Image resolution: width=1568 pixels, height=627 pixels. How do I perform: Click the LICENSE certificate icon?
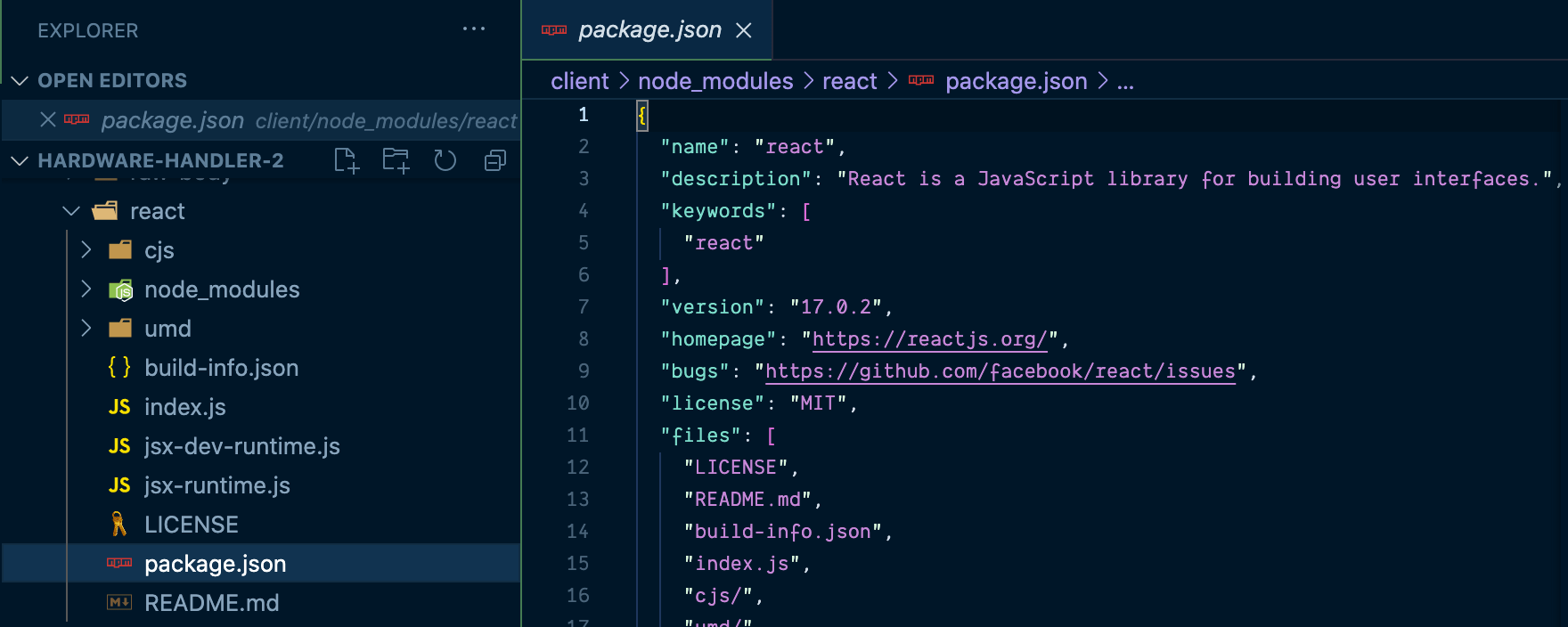(x=119, y=524)
